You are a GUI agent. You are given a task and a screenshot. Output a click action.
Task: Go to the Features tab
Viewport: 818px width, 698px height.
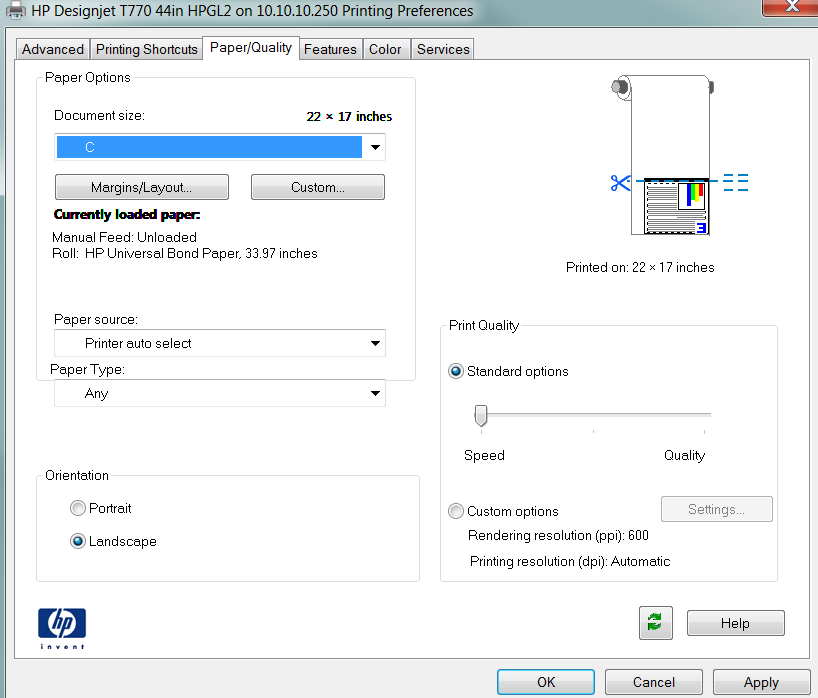coord(330,49)
